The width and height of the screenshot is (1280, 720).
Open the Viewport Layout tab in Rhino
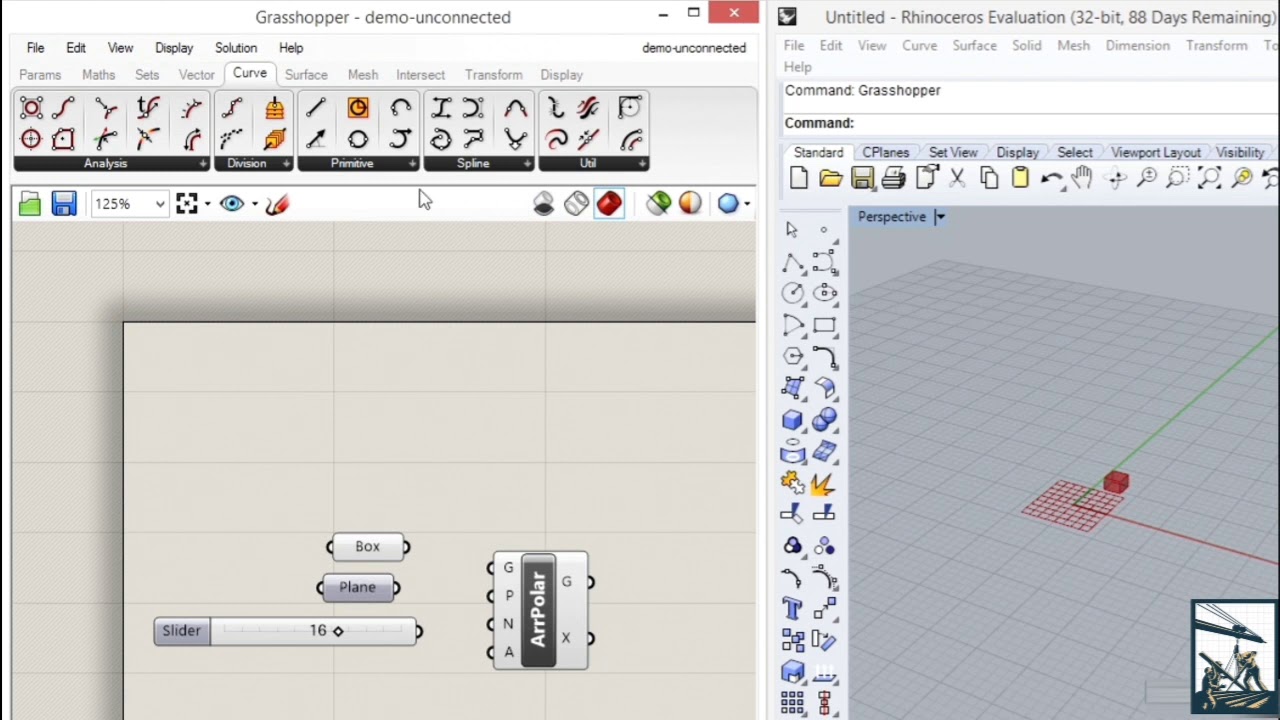[x=1155, y=153]
